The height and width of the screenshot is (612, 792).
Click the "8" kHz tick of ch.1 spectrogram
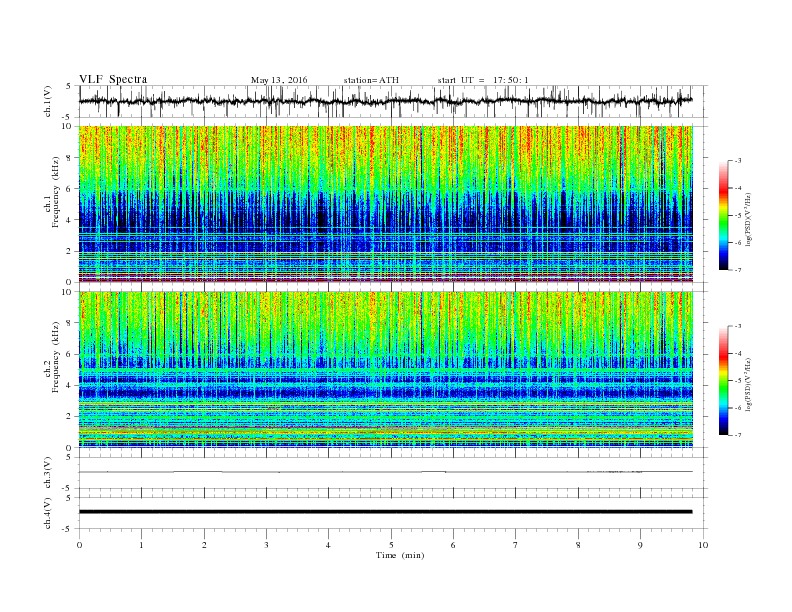click(x=70, y=158)
